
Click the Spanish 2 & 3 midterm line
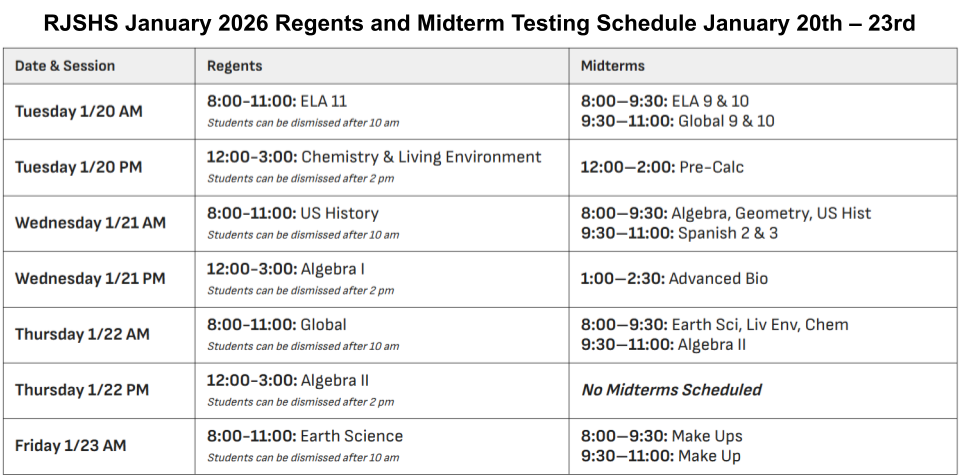coord(679,233)
